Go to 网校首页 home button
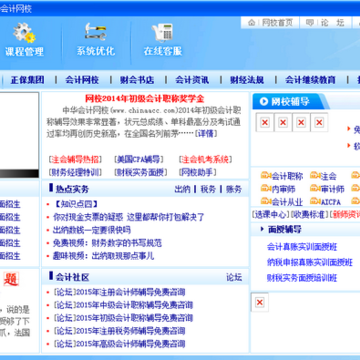Viewport: 360px width, 360px height. click(271, 23)
